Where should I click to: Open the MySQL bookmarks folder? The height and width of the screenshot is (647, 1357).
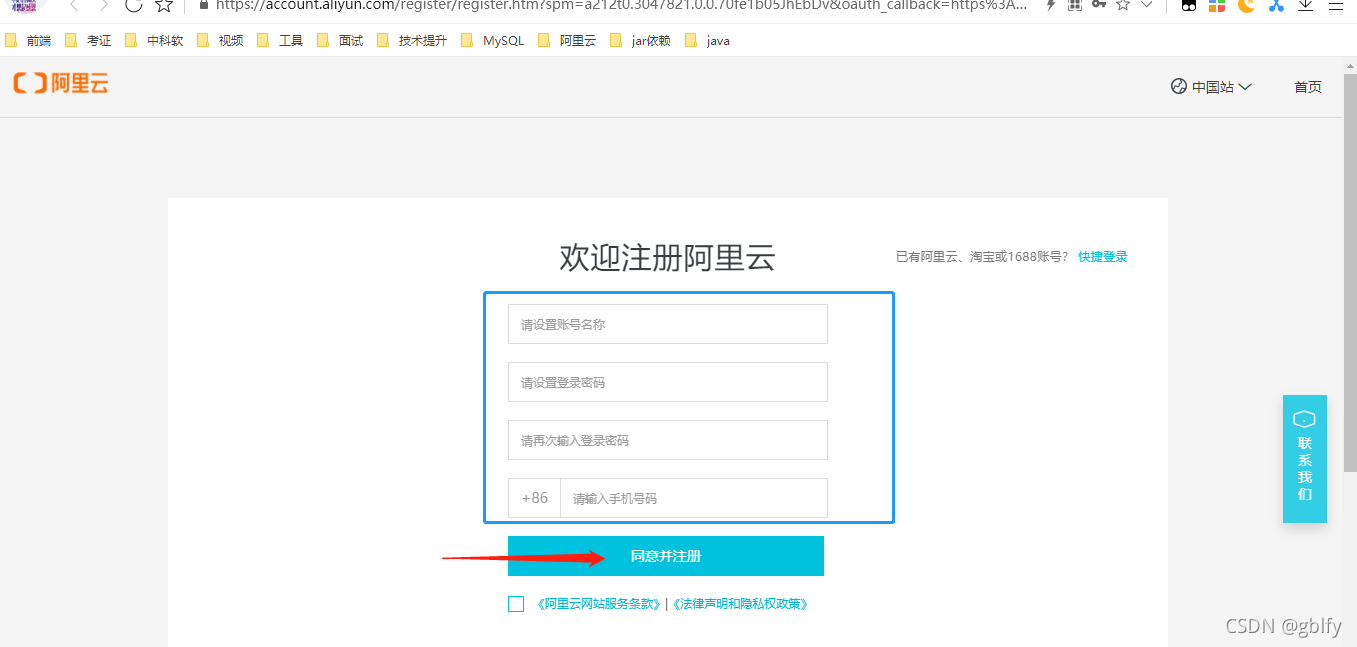tap(504, 40)
